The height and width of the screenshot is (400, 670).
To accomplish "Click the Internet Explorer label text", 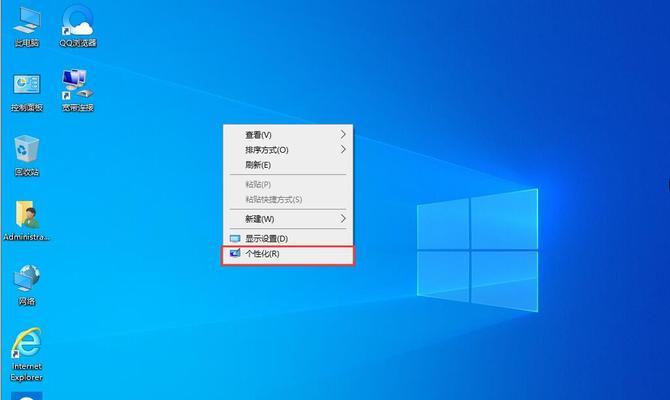I will tap(26, 372).
